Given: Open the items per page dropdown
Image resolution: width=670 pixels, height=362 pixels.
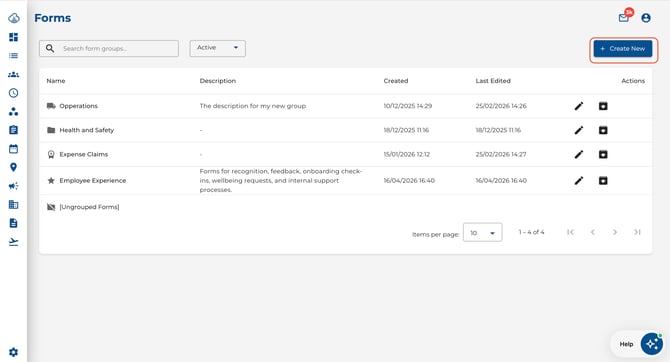Looking at the screenshot, I should 482,233.
